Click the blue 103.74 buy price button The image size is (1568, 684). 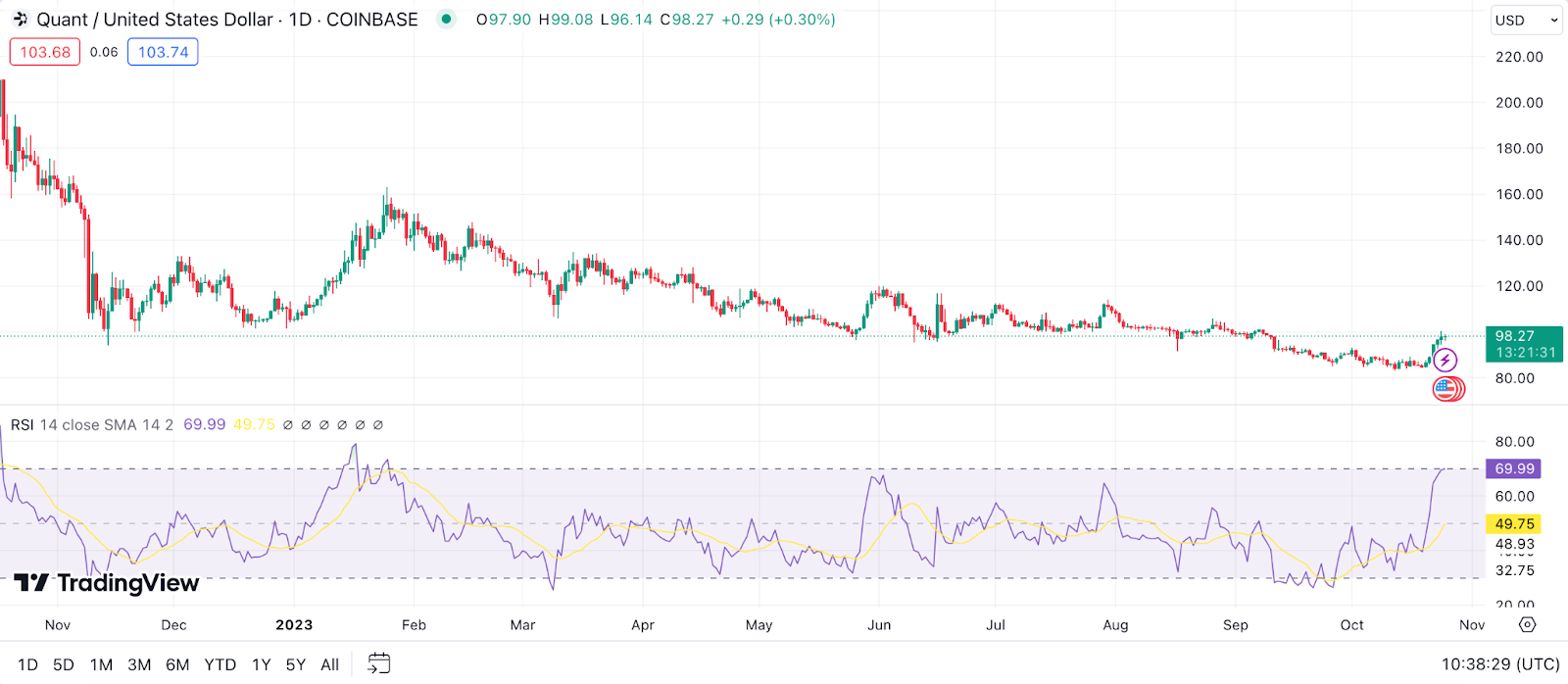(163, 52)
